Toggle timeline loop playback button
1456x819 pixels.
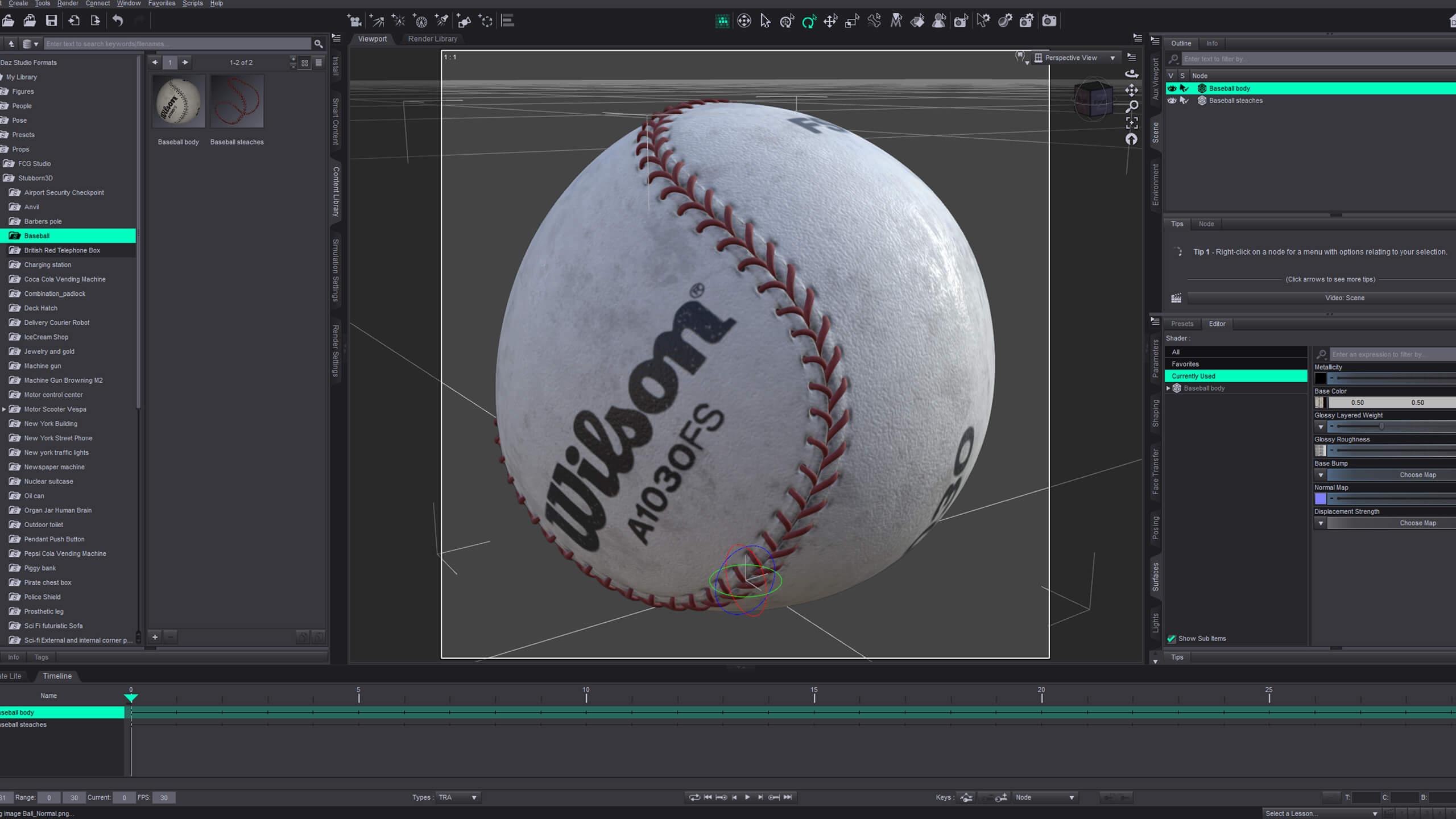[x=694, y=797]
